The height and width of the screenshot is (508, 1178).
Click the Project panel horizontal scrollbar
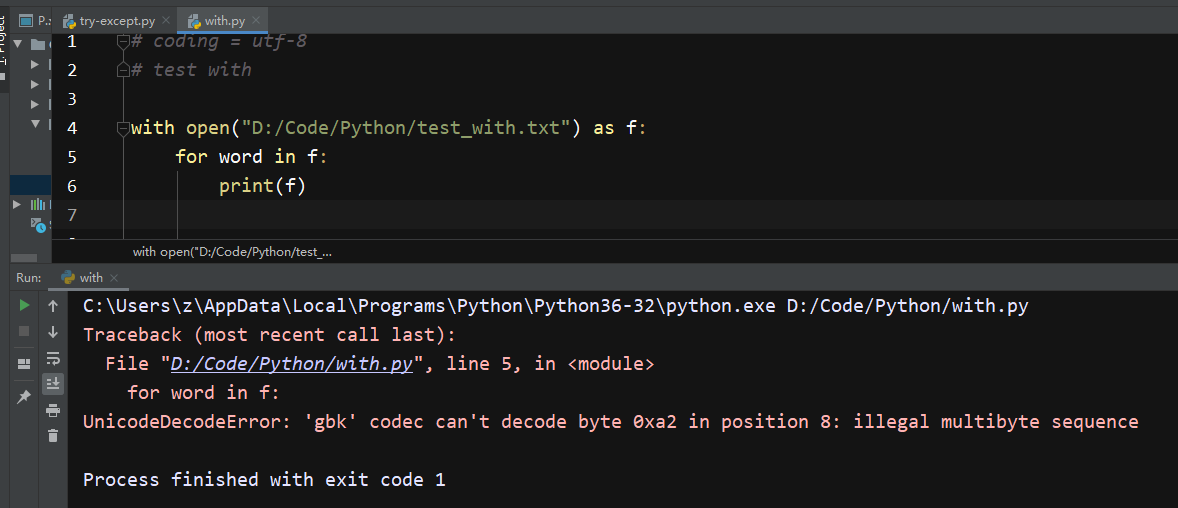click(x=24, y=258)
